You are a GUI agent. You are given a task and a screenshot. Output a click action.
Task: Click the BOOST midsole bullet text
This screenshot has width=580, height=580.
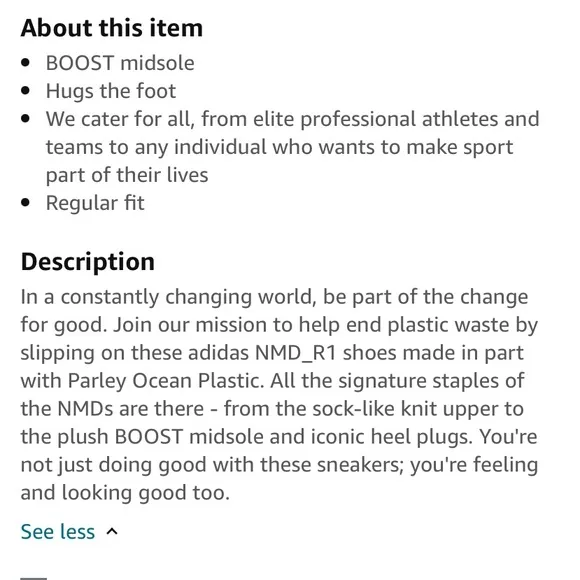(120, 63)
